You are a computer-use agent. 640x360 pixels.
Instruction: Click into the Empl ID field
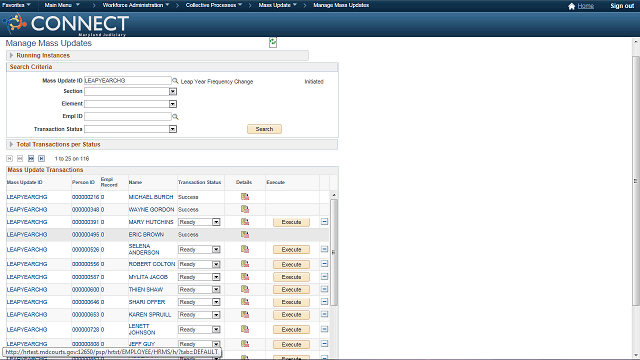[x=128, y=116]
